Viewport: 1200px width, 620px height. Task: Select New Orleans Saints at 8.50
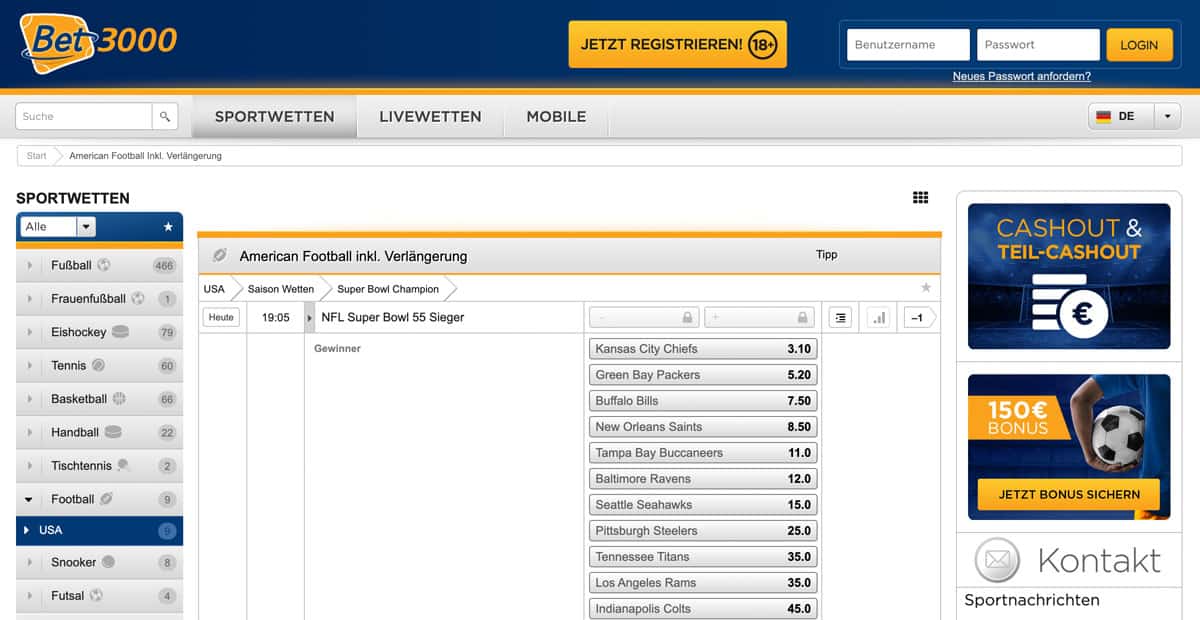(702, 427)
